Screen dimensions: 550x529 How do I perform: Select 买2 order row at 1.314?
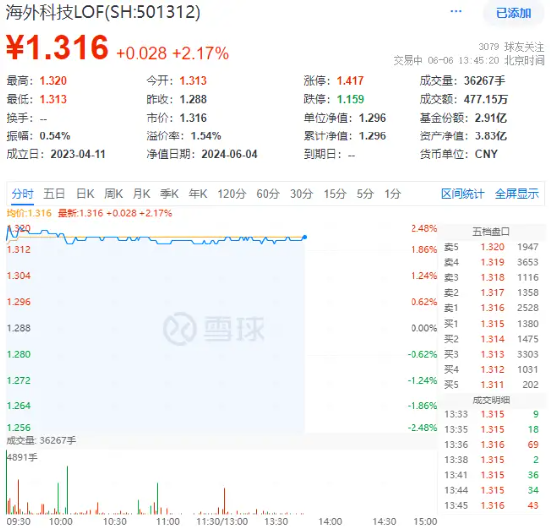coord(491,339)
